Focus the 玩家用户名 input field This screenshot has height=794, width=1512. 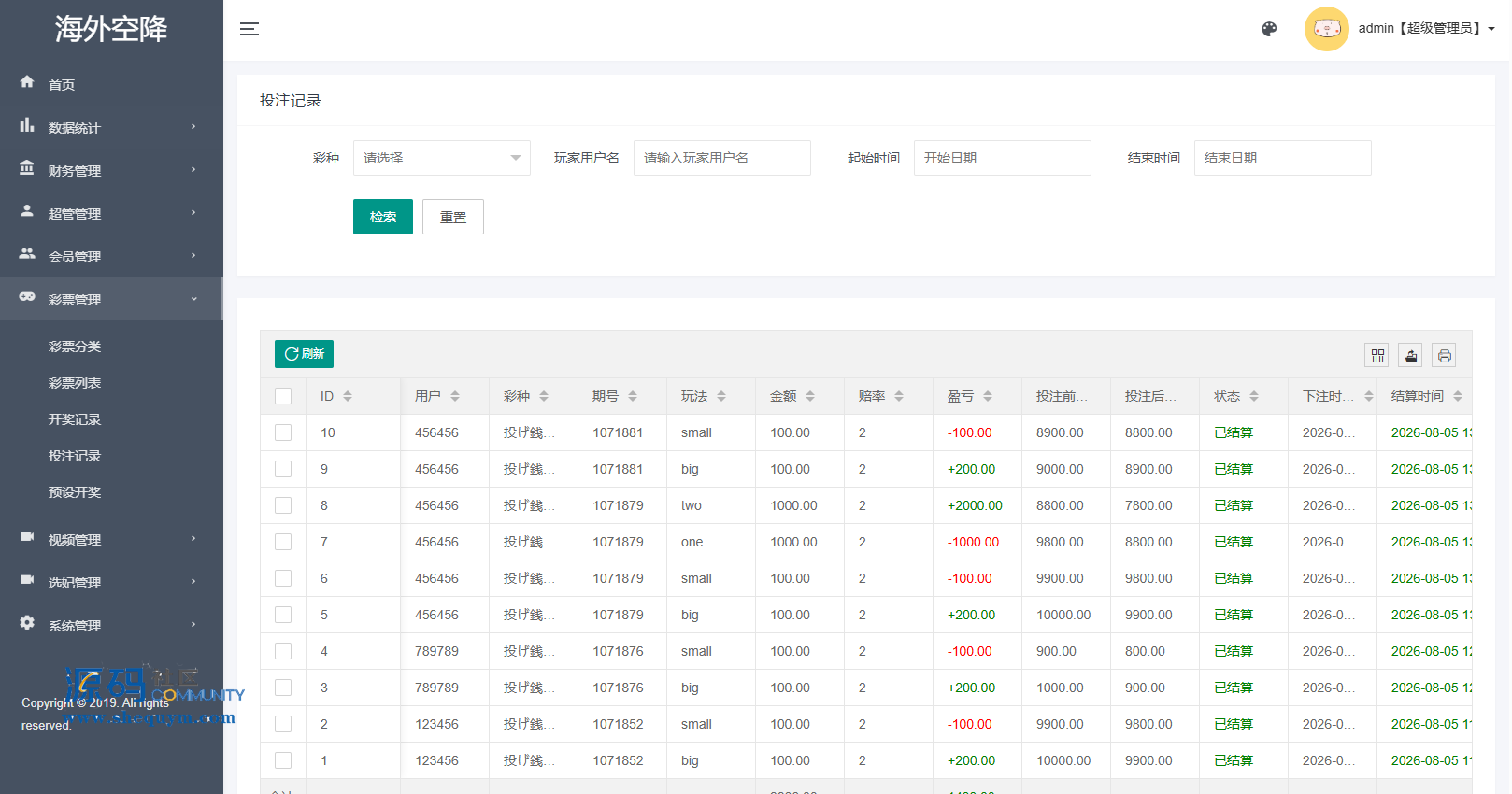click(722, 158)
